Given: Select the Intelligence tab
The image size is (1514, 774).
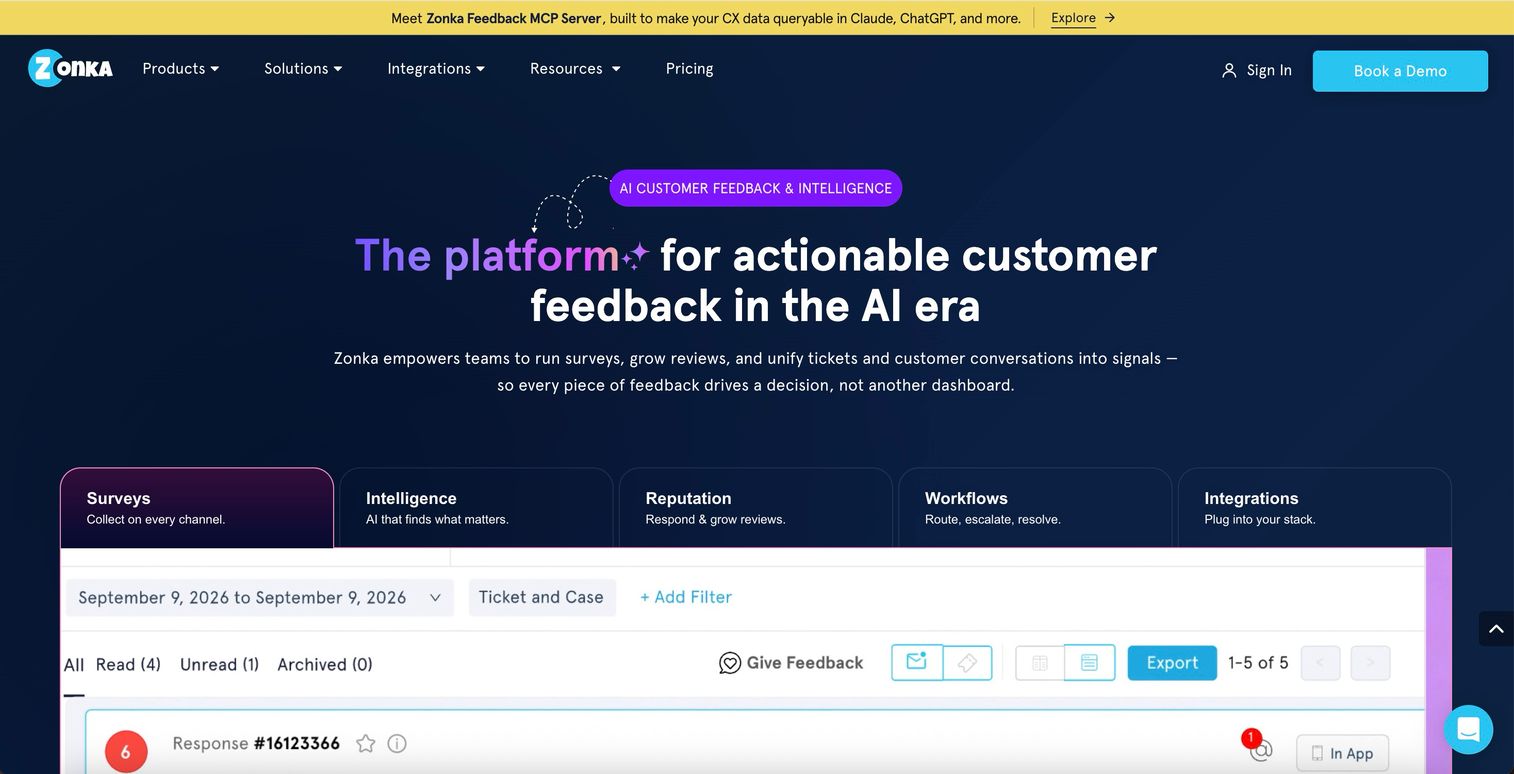Looking at the screenshot, I should tap(476, 507).
